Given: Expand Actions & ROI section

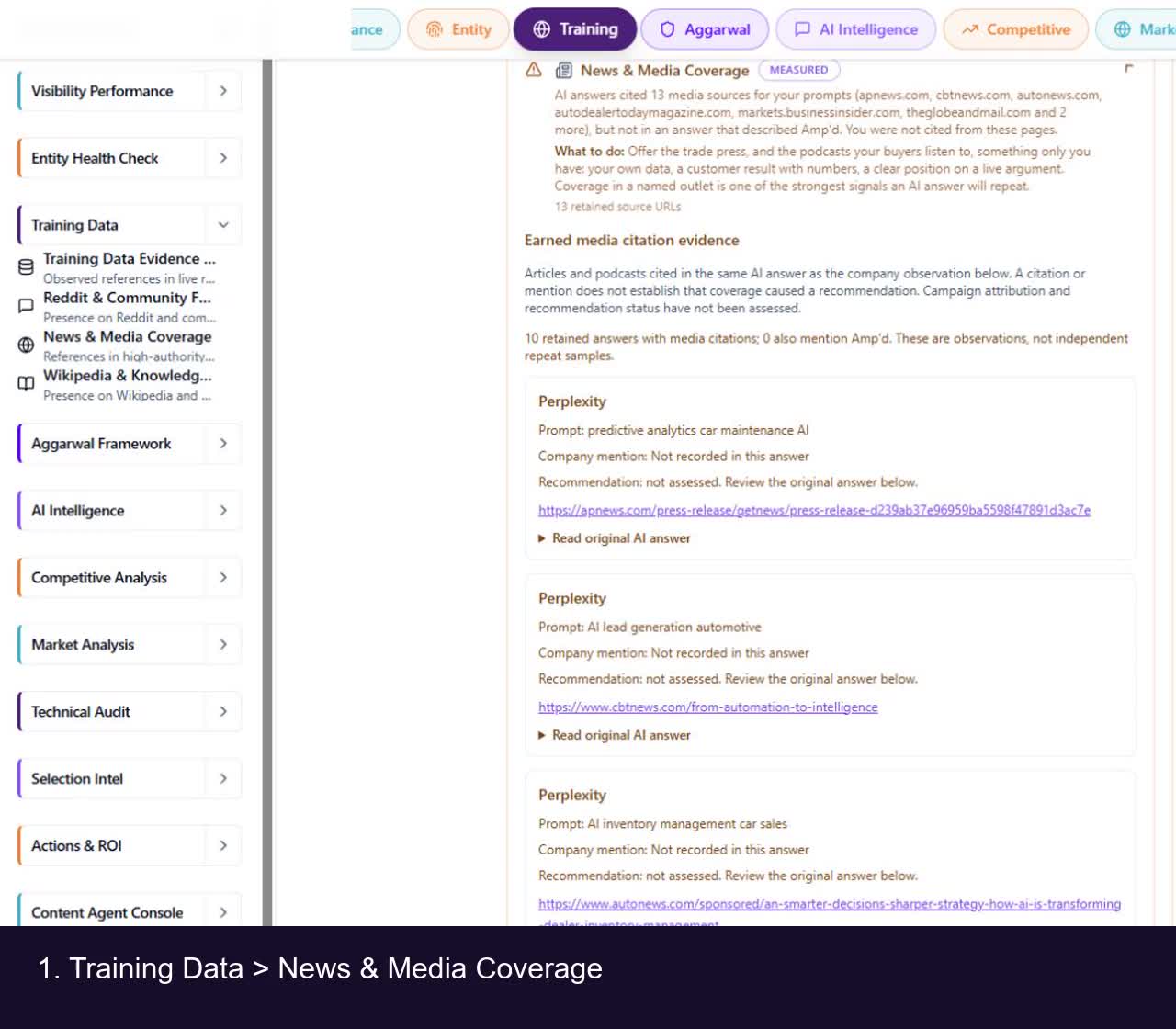Looking at the screenshot, I should [x=223, y=846].
